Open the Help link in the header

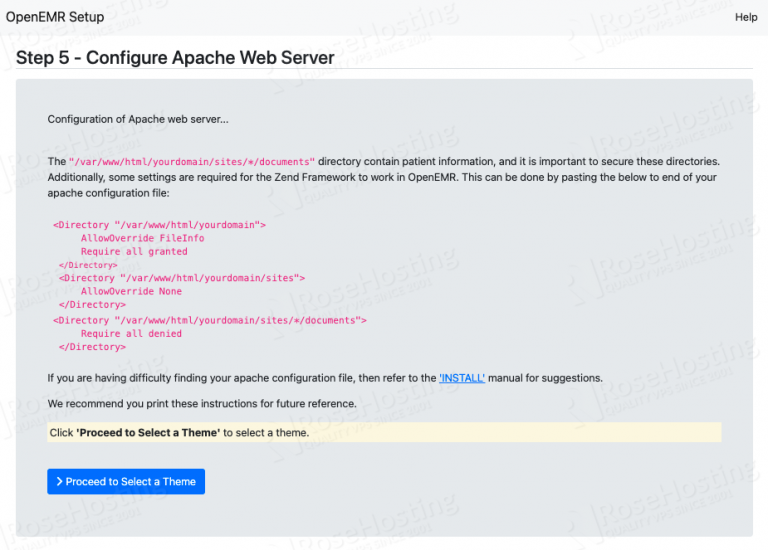746,17
